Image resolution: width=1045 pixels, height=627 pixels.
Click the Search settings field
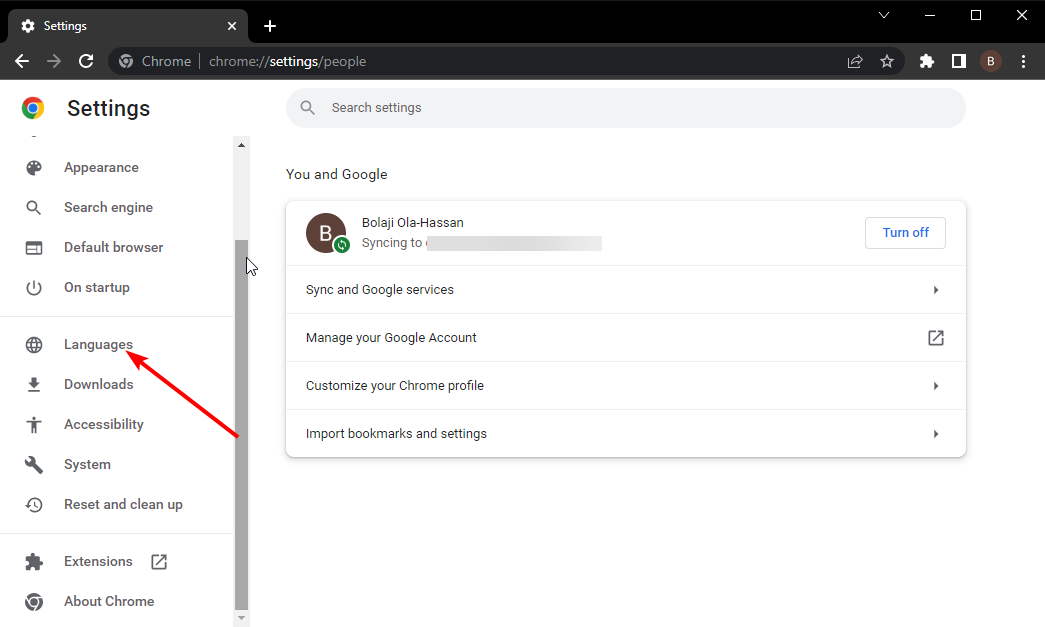point(626,108)
